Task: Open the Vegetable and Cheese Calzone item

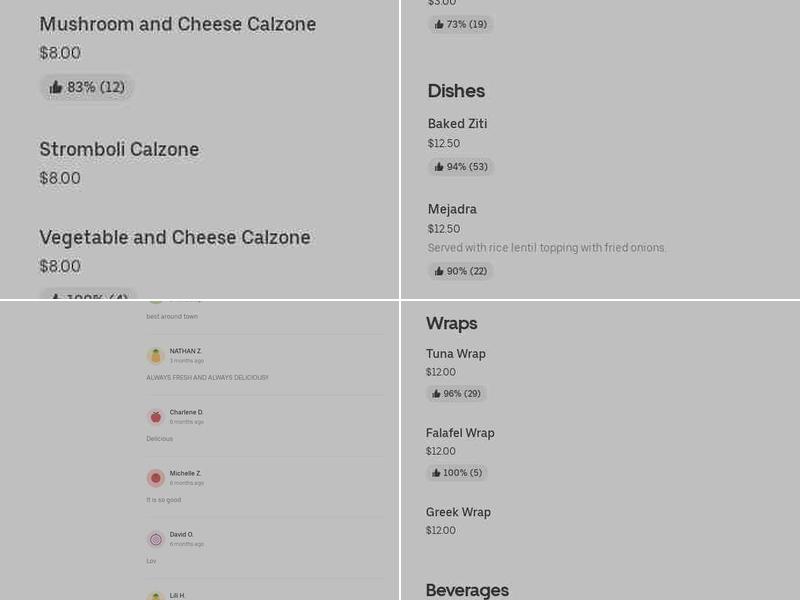Action: [175, 237]
